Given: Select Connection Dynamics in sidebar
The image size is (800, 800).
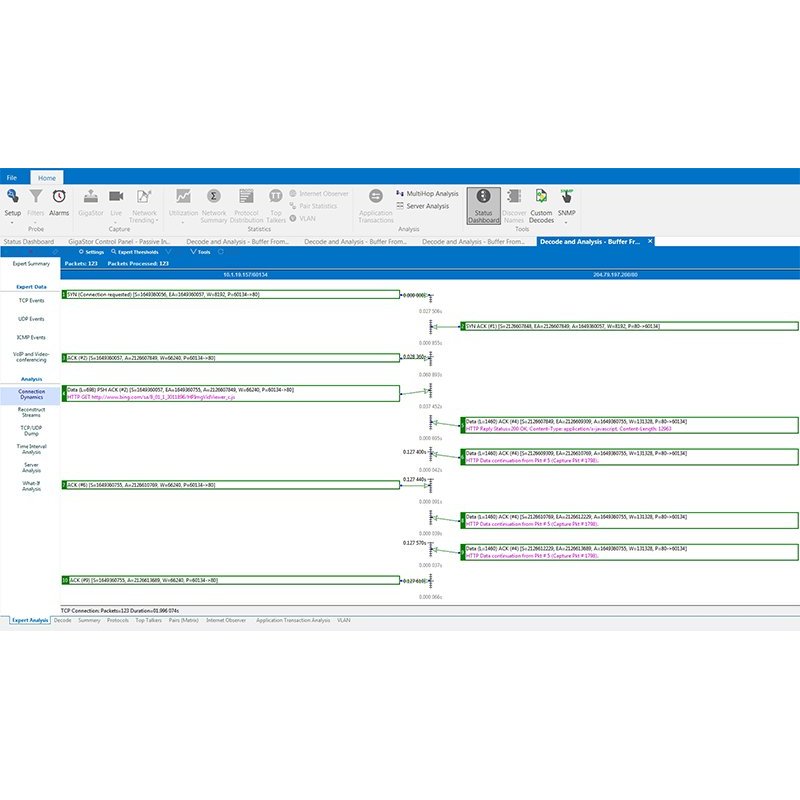Looking at the screenshot, I should point(31,394).
